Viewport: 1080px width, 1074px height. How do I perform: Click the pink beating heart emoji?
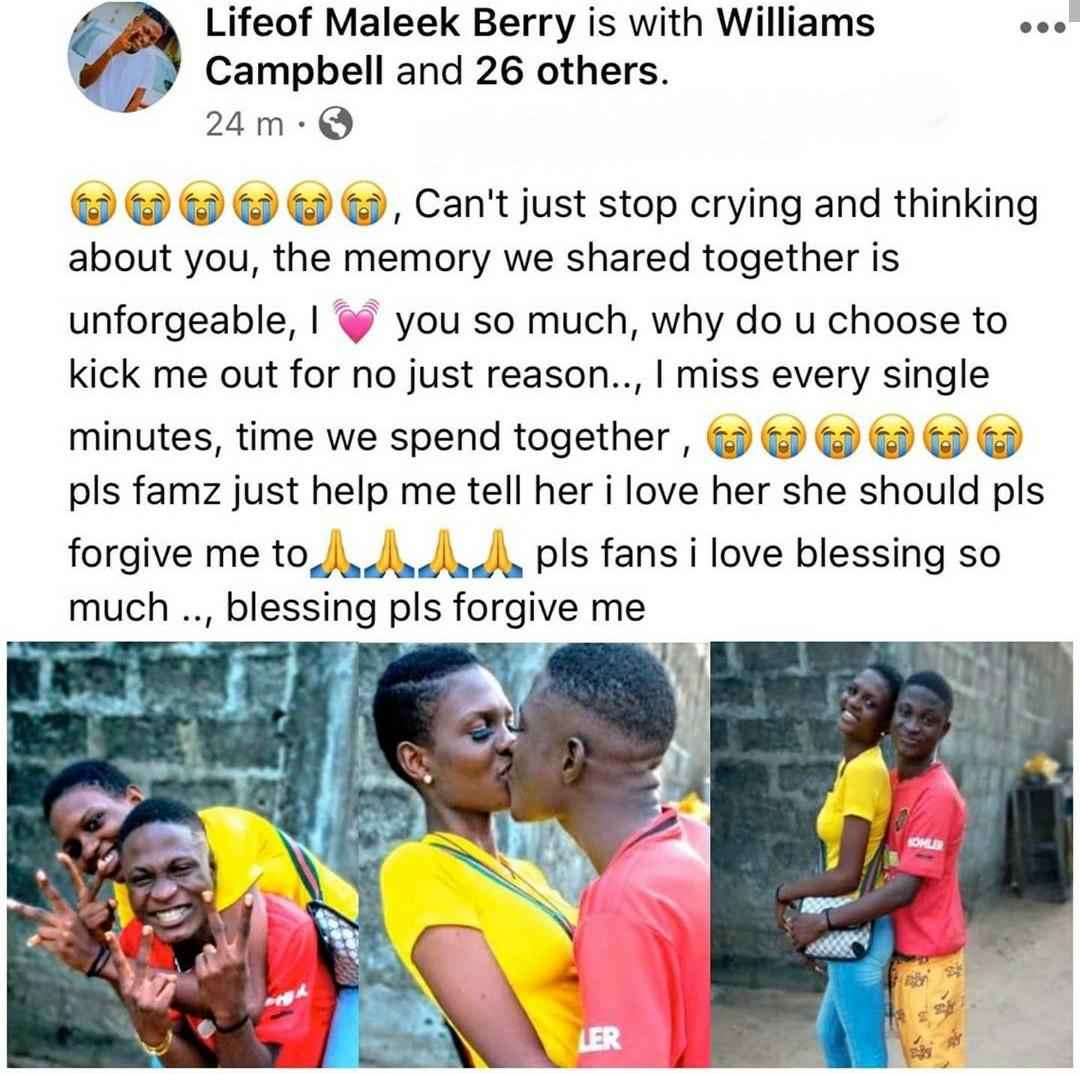tap(356, 321)
